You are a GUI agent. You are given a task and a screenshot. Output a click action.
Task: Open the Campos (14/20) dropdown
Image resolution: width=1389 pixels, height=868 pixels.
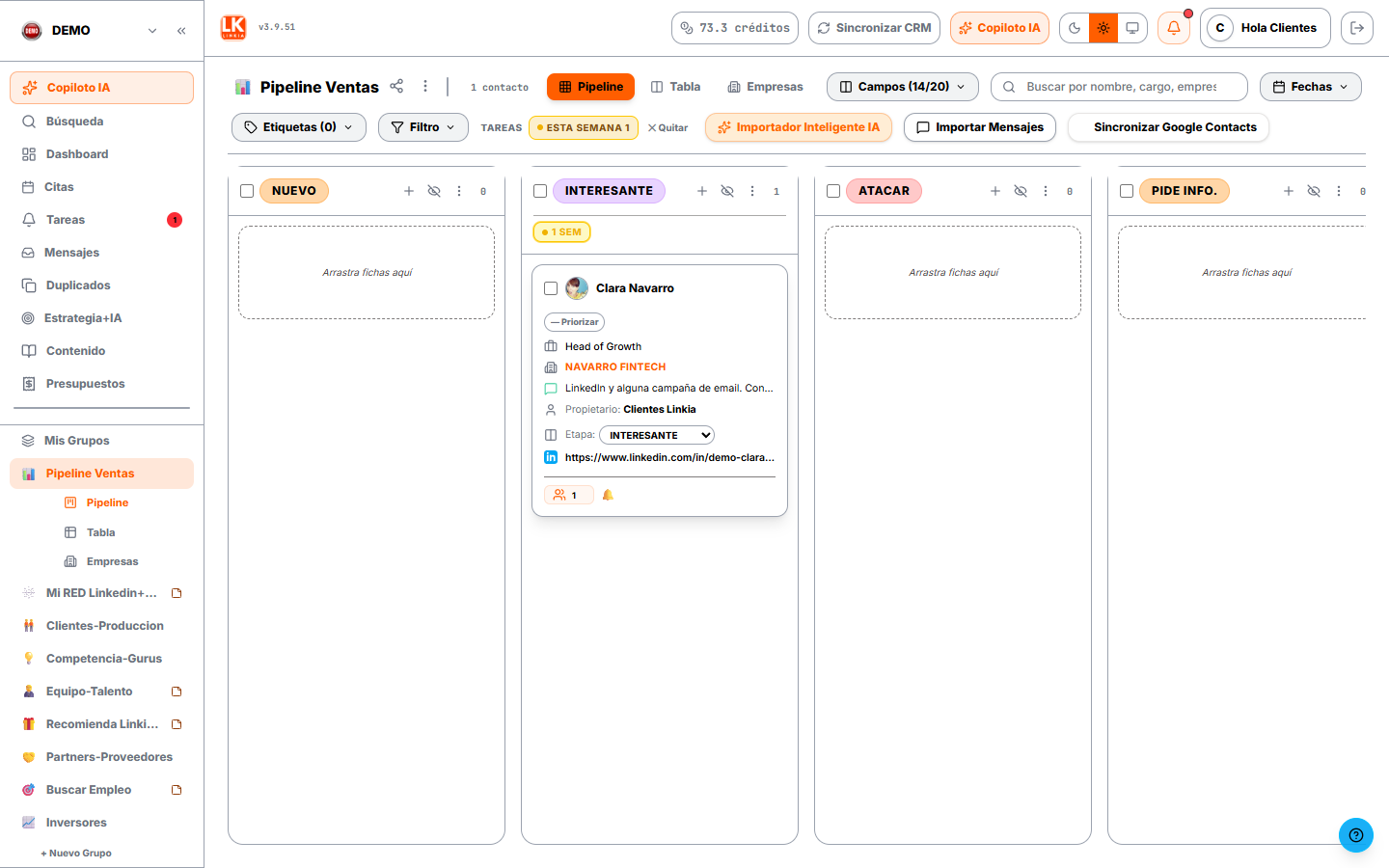903,87
